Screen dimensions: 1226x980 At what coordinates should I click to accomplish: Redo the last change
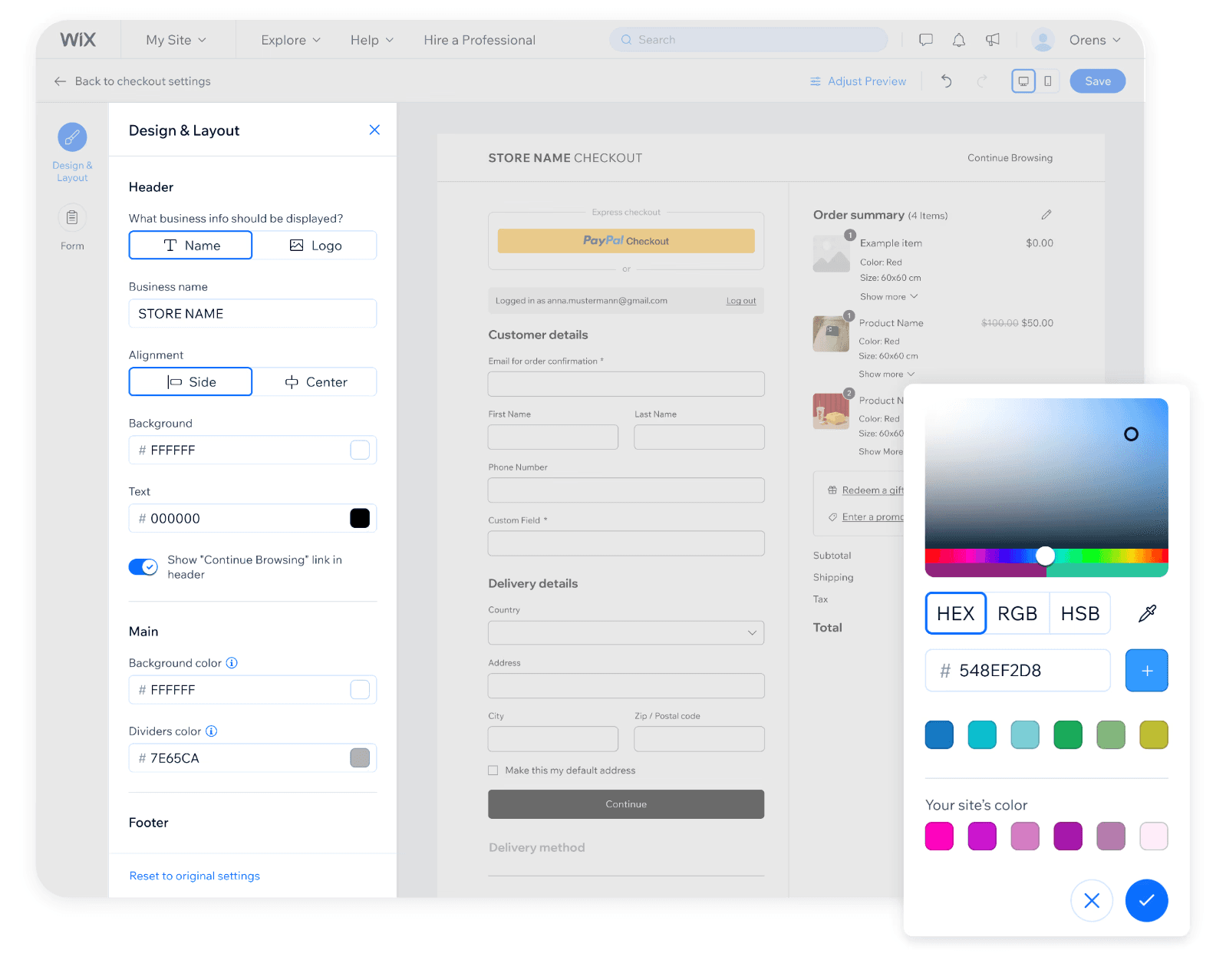tap(981, 81)
